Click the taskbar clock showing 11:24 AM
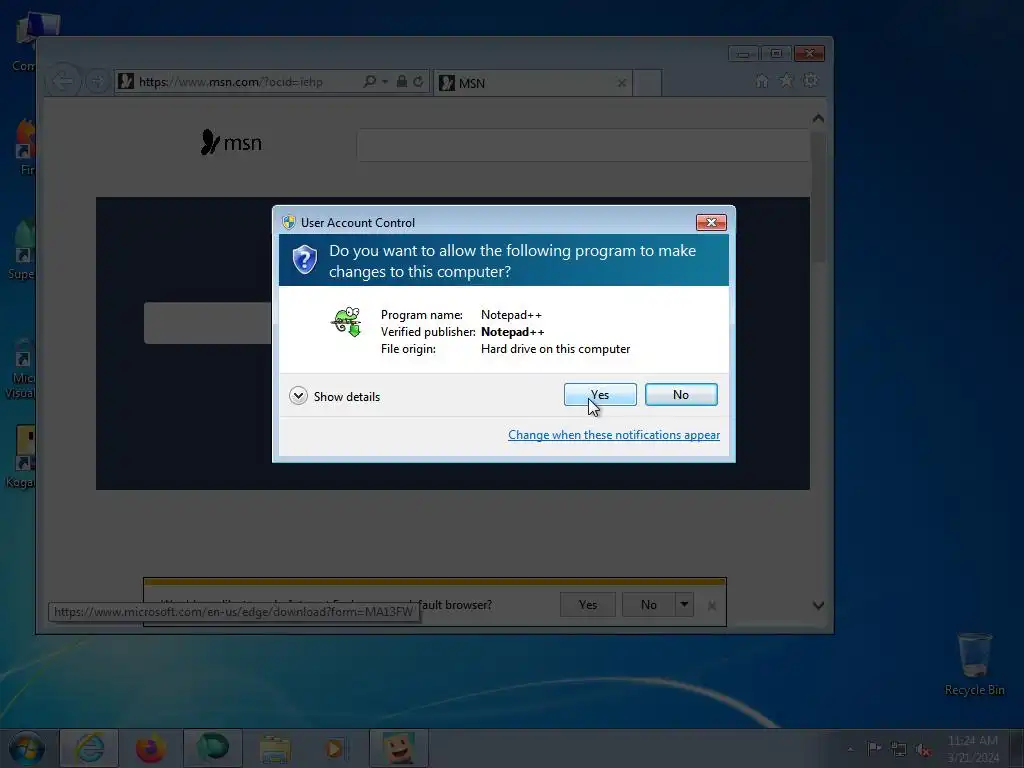Screen dimensions: 1024x768 click(x=972, y=748)
